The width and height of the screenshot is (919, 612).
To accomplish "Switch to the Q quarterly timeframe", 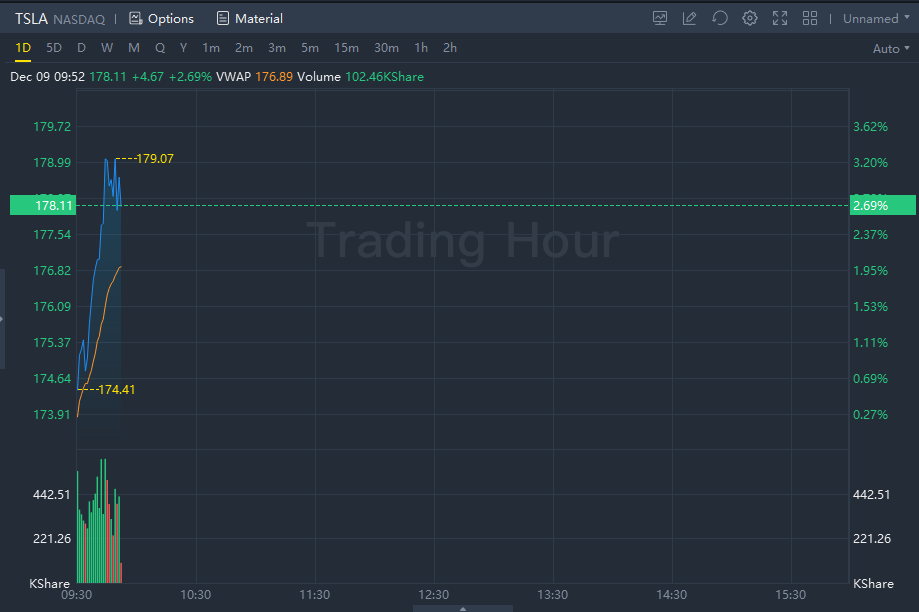I will 160,48.
